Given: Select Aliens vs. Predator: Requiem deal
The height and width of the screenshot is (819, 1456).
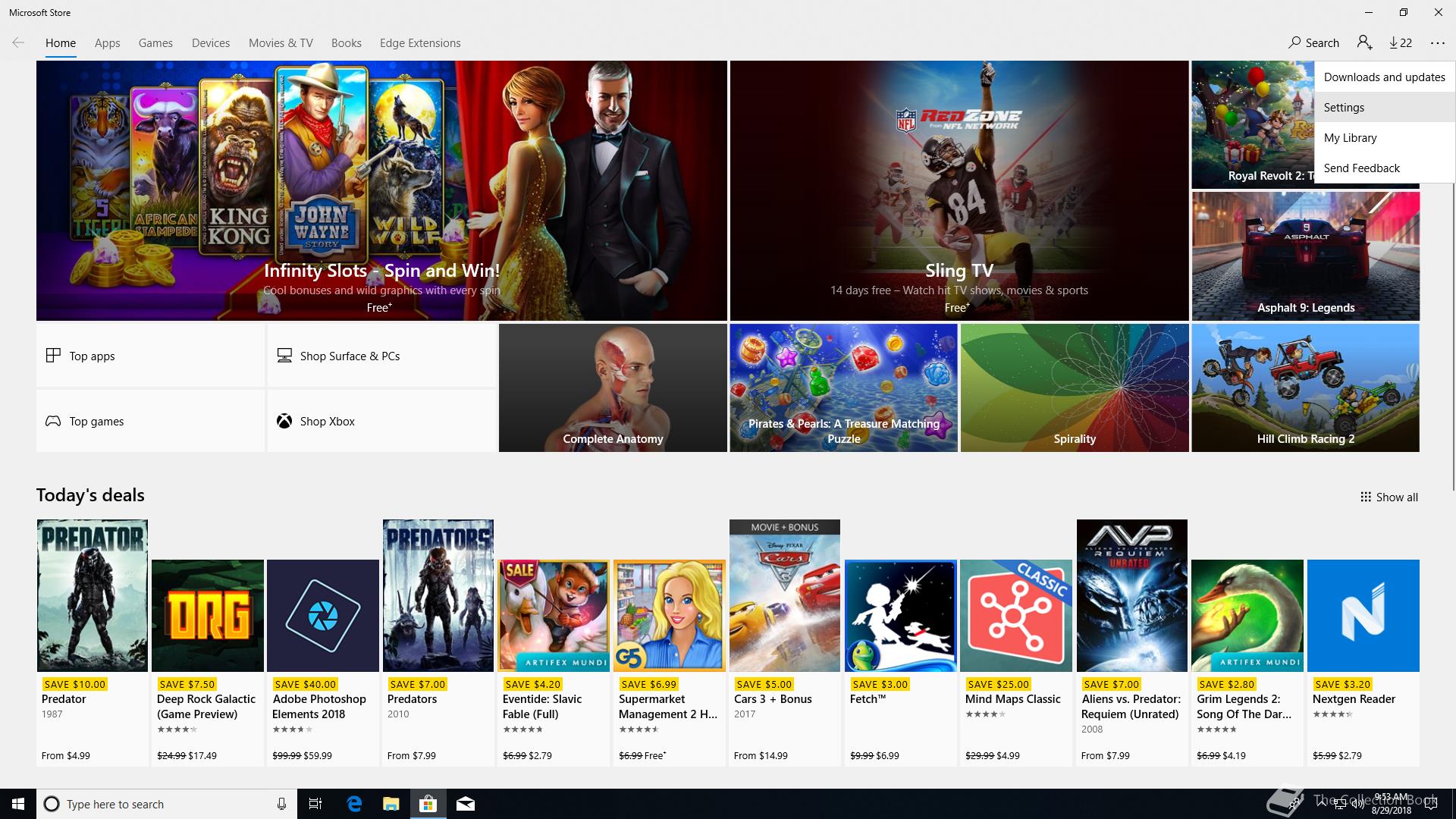Looking at the screenshot, I should pos(1132,642).
